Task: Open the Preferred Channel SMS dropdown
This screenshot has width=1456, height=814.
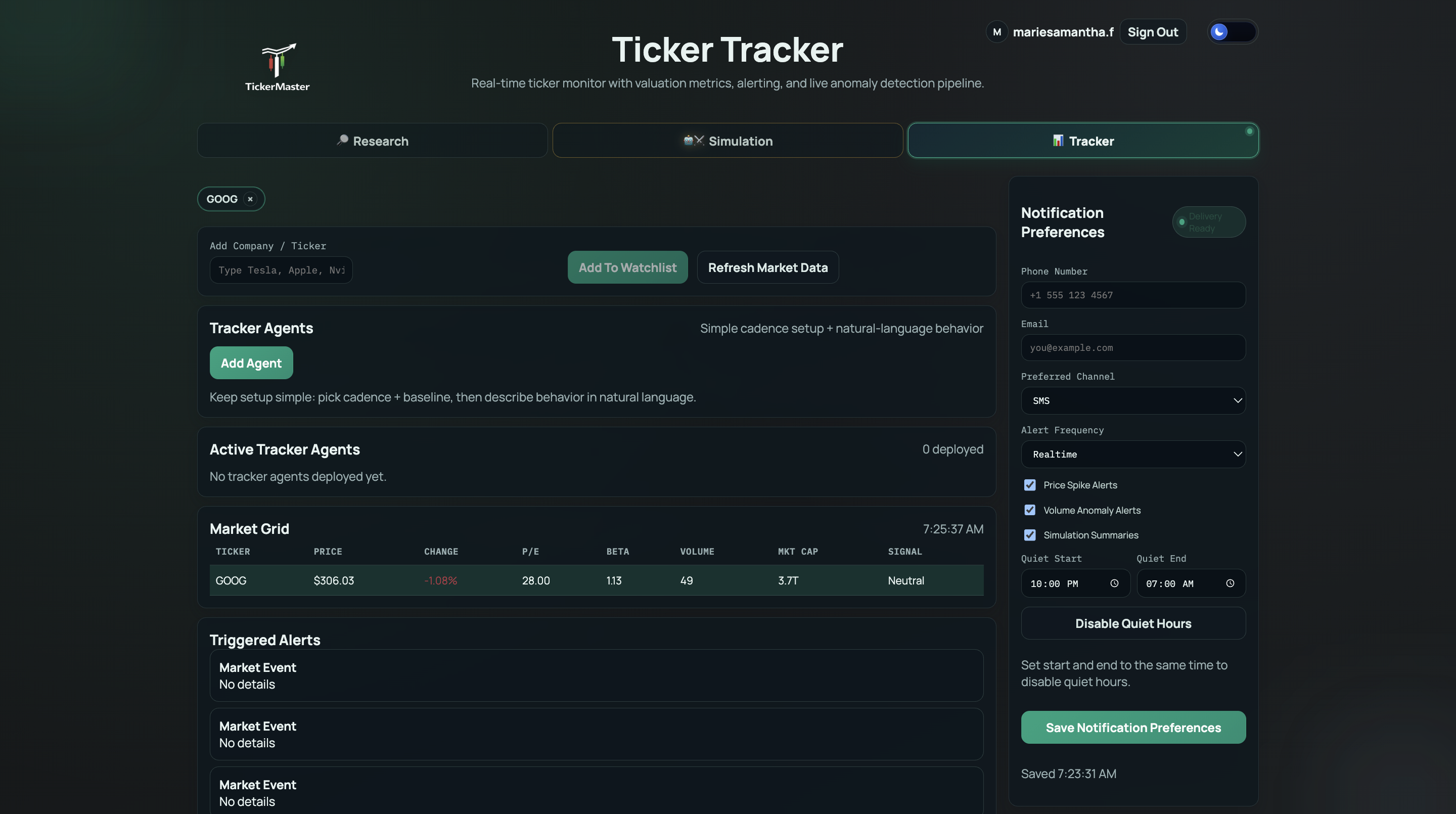Action: click(x=1132, y=401)
